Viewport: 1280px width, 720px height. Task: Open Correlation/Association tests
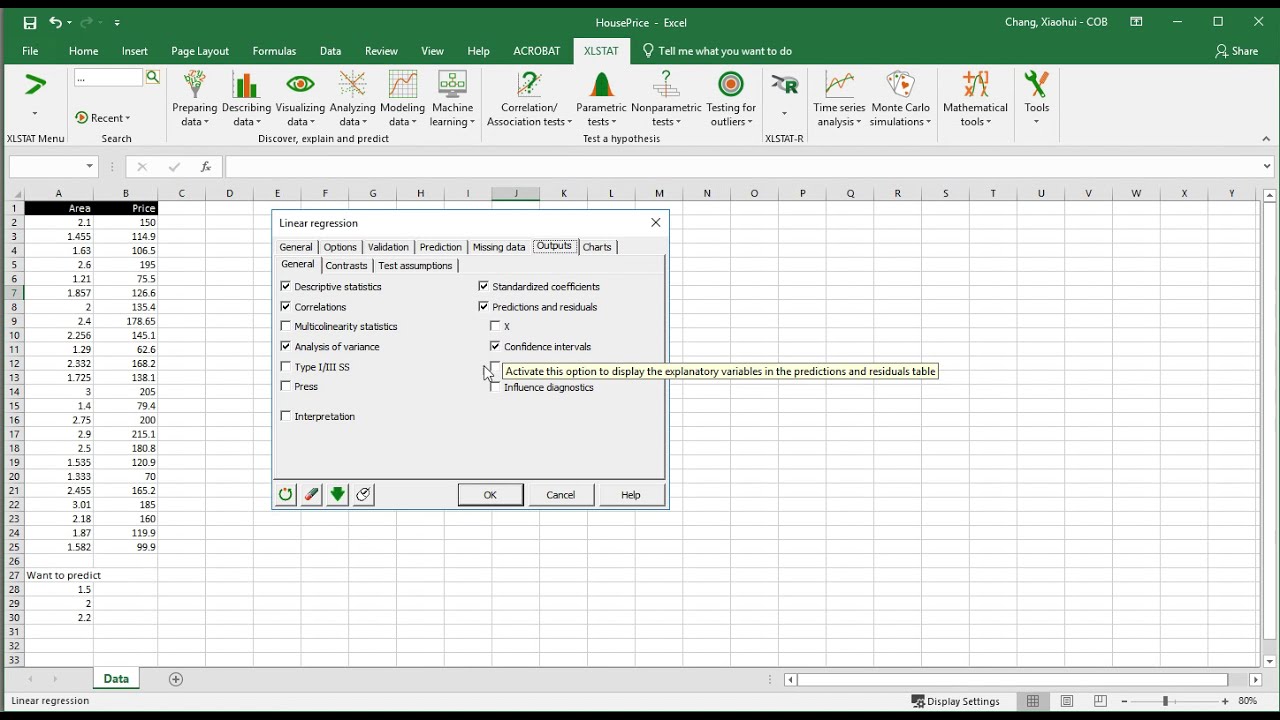click(529, 99)
